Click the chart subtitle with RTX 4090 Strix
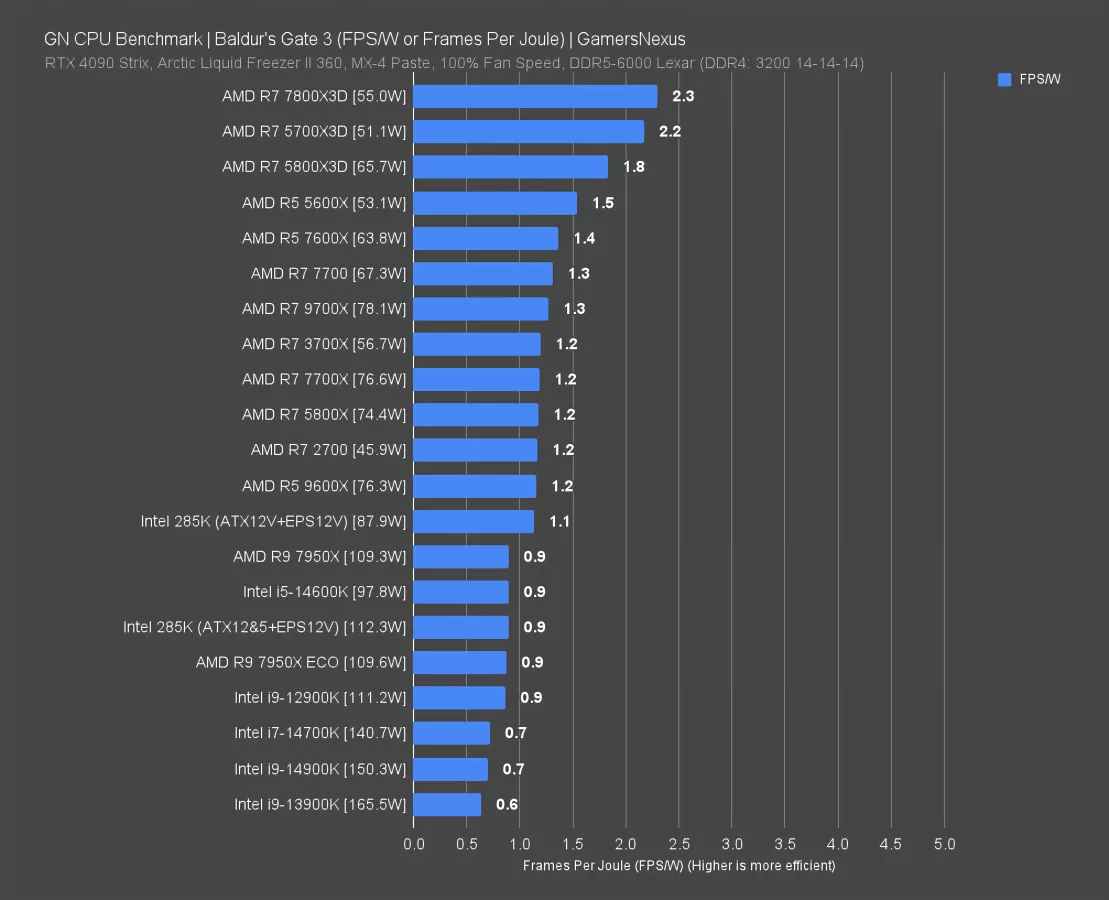Image resolution: width=1109 pixels, height=900 pixels. coord(454,63)
